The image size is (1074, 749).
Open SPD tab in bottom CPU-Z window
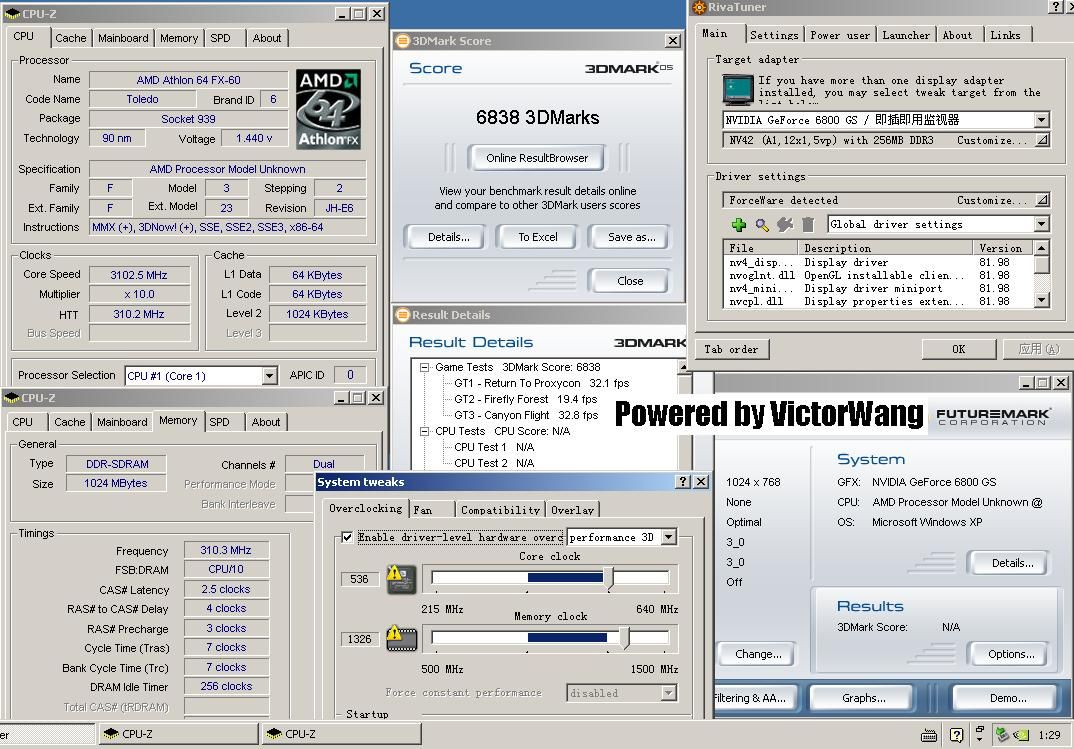[x=219, y=422]
